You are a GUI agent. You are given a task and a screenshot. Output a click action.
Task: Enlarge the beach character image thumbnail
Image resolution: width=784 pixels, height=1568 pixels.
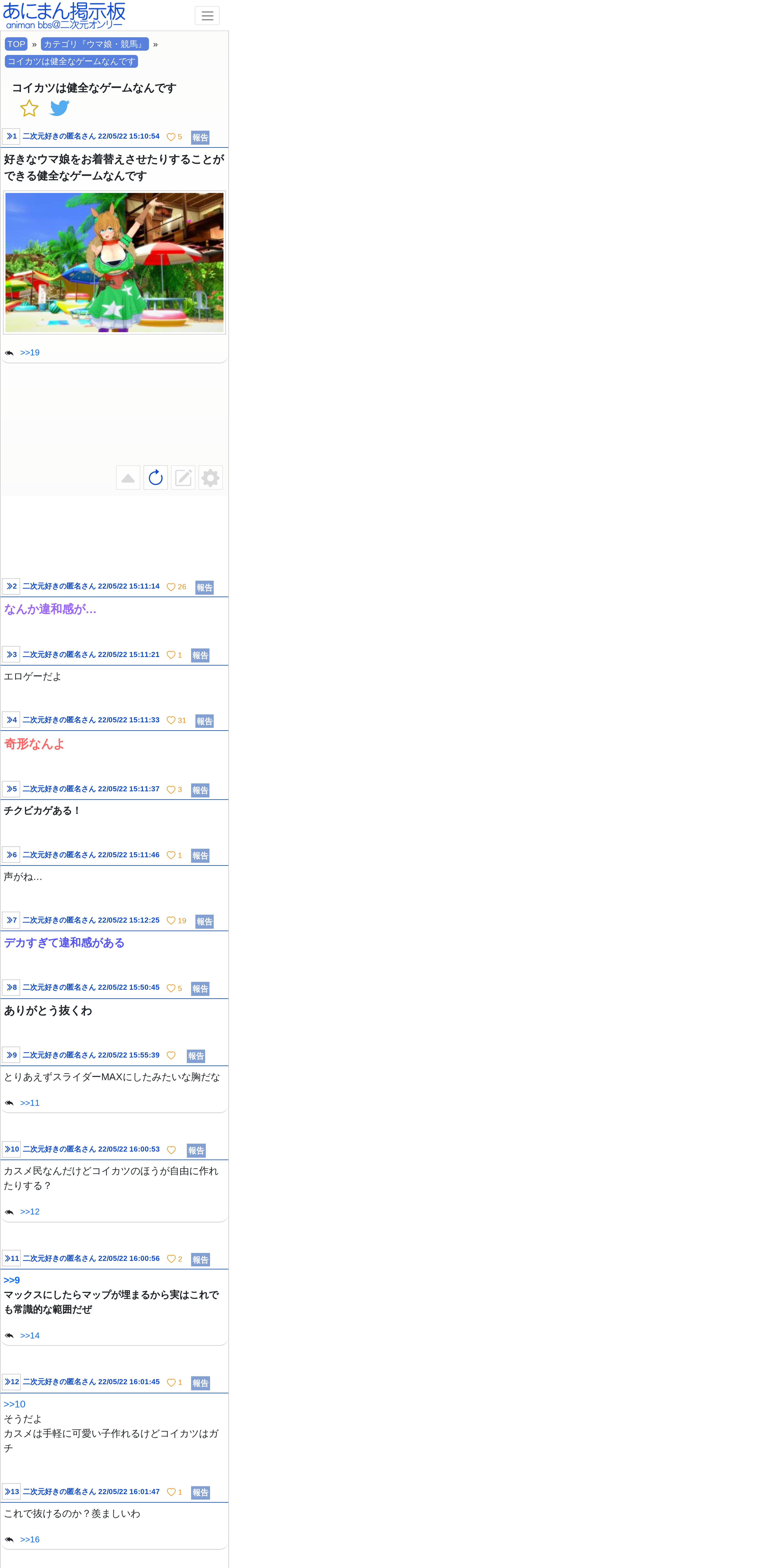coord(114,262)
